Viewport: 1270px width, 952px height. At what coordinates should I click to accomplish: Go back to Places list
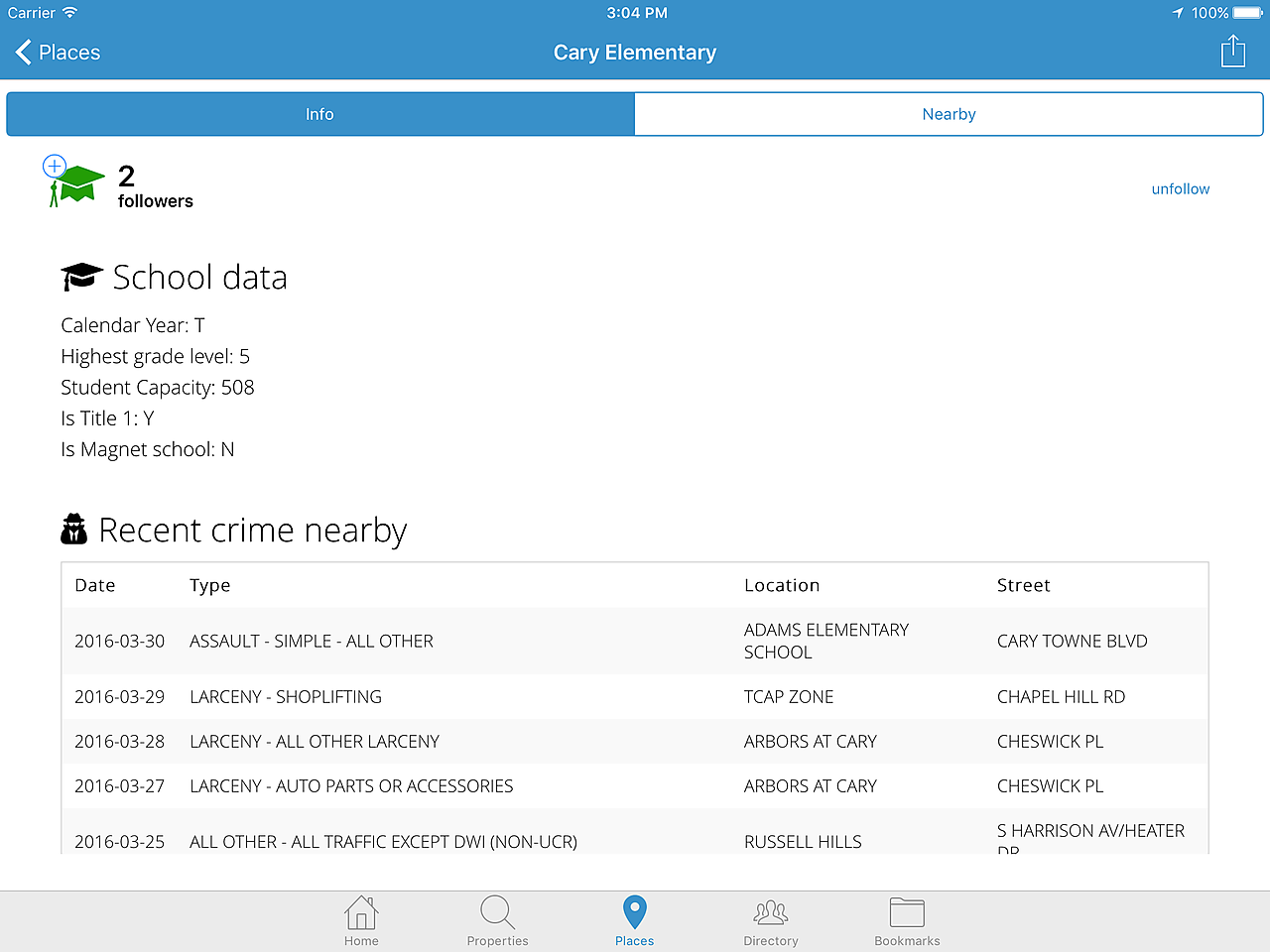click(x=59, y=53)
